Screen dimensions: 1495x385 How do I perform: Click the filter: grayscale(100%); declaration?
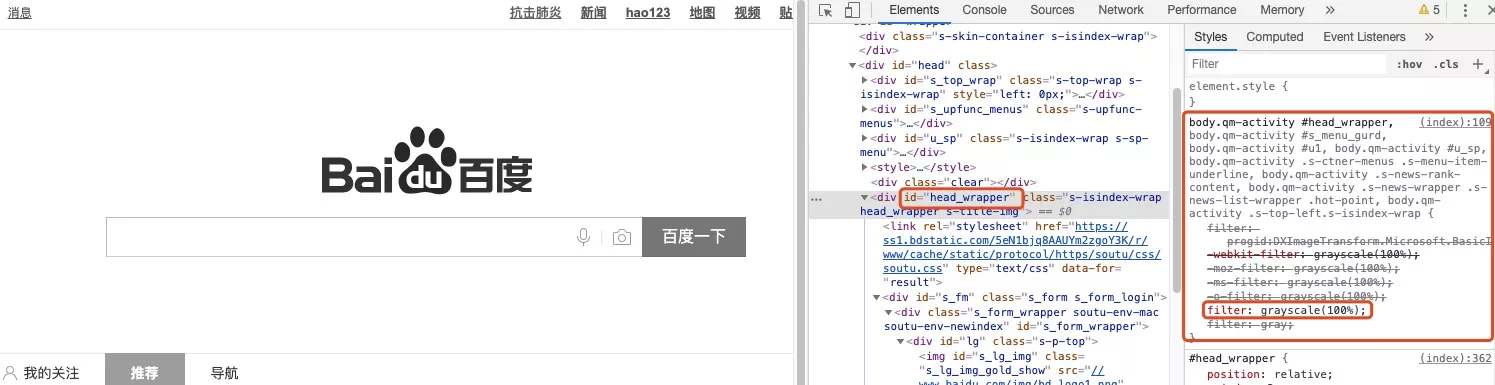[1287, 311]
